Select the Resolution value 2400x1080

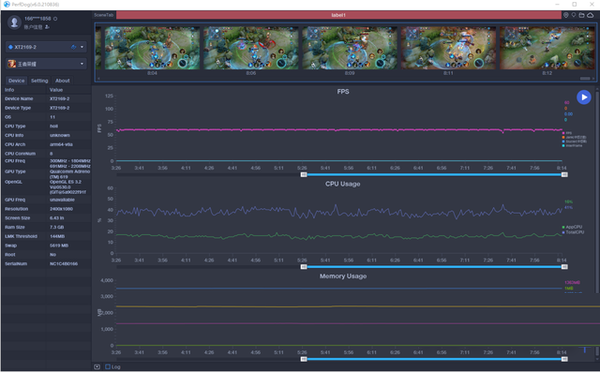[x=61, y=209]
